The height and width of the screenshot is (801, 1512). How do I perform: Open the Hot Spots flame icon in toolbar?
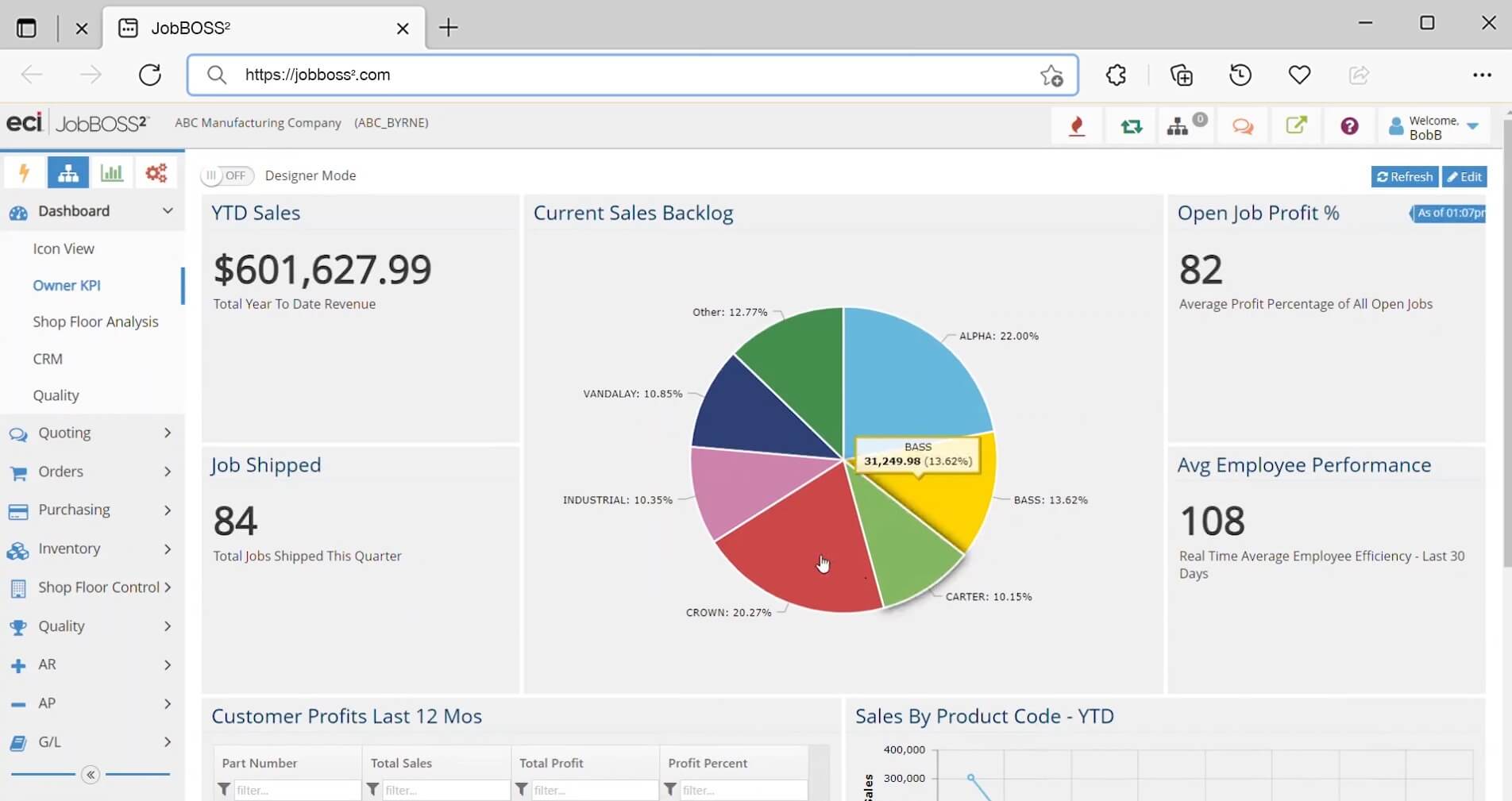pyautogui.click(x=1077, y=126)
